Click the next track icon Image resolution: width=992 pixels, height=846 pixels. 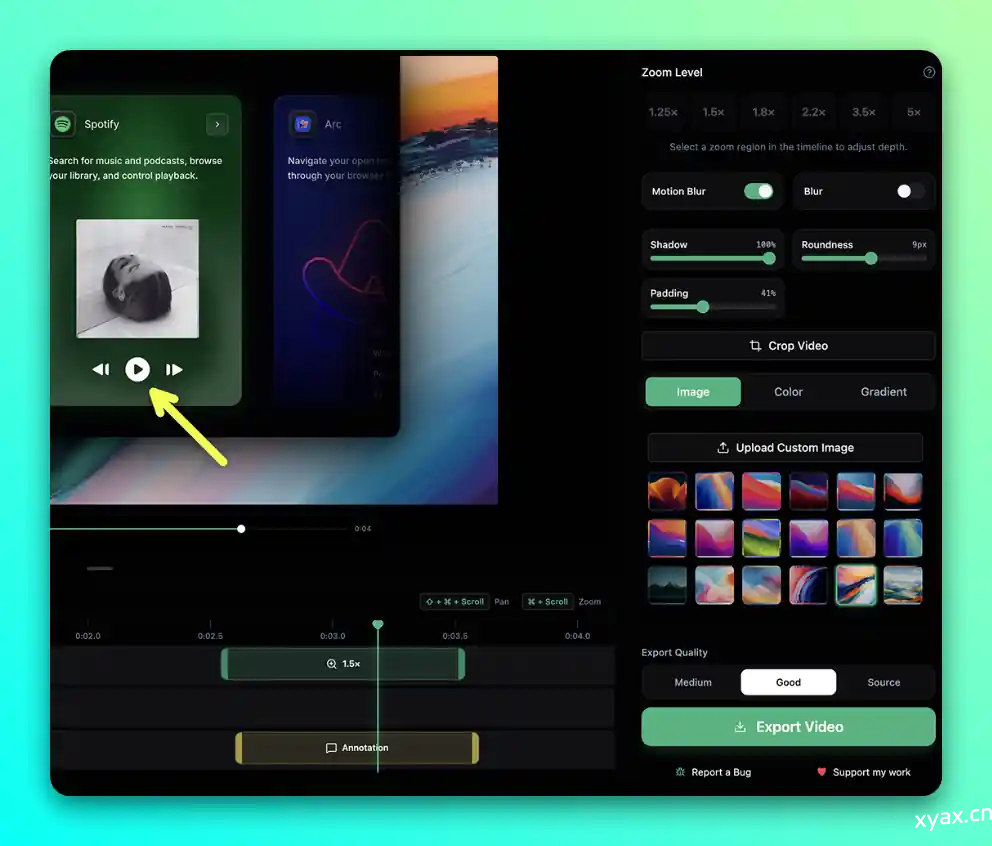point(174,370)
